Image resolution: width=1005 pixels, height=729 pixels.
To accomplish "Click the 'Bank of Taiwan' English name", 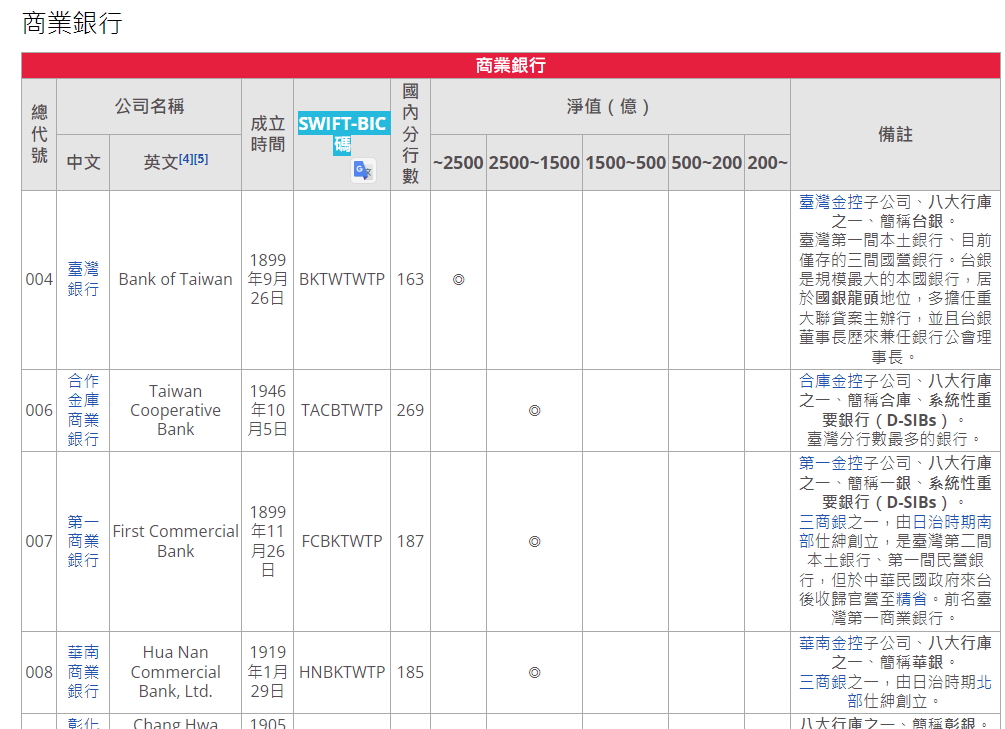I will pyautogui.click(x=176, y=279).
